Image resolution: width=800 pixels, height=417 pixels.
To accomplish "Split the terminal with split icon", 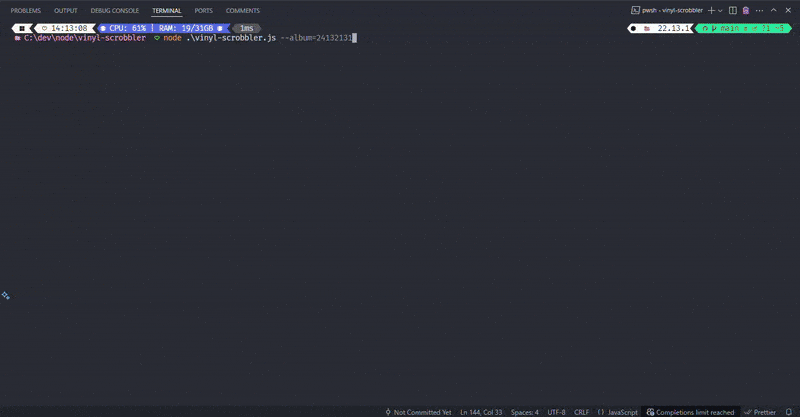I will (x=733, y=10).
